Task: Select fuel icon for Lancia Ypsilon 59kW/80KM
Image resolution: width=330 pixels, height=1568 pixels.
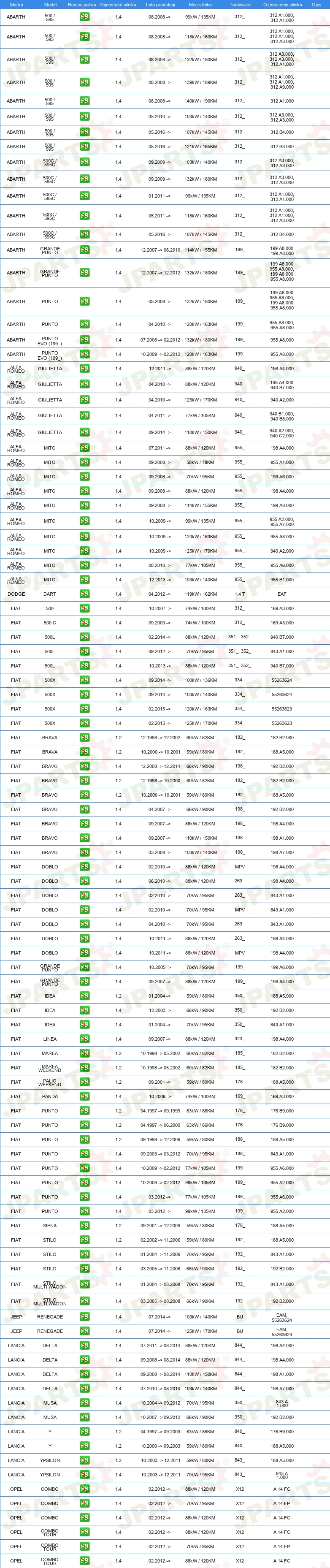Action: click(x=85, y=1460)
